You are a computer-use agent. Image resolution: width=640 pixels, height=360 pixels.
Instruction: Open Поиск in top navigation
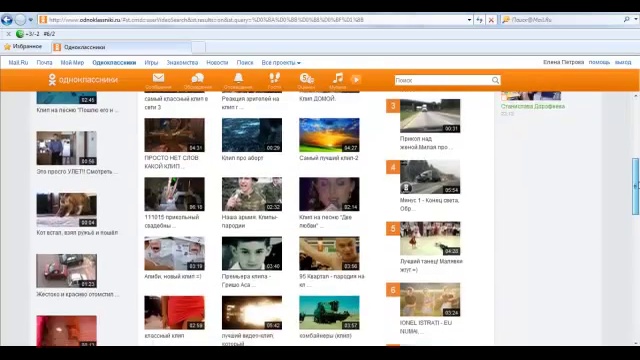[x=245, y=62]
